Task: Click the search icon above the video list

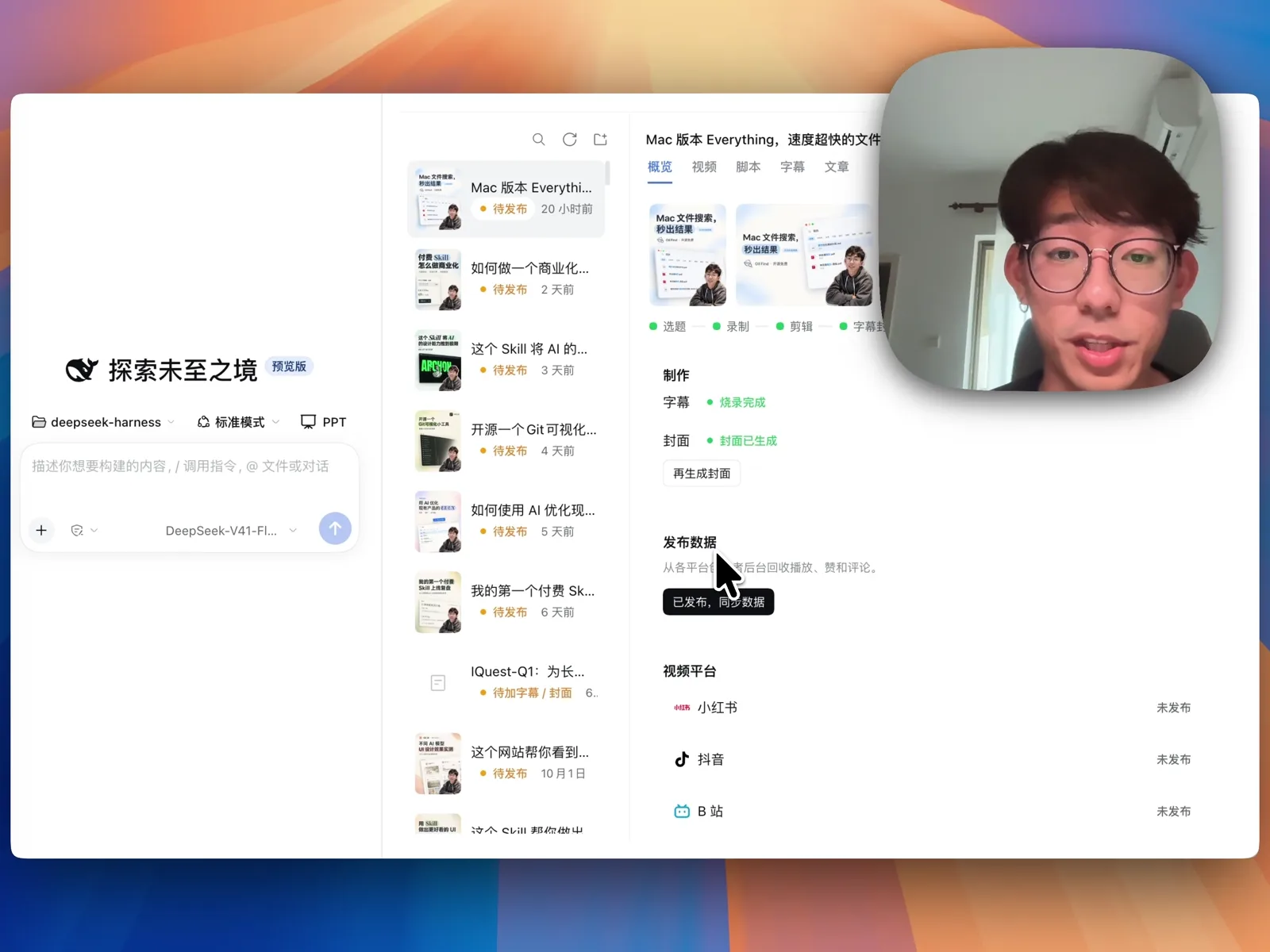Action: coord(539,140)
